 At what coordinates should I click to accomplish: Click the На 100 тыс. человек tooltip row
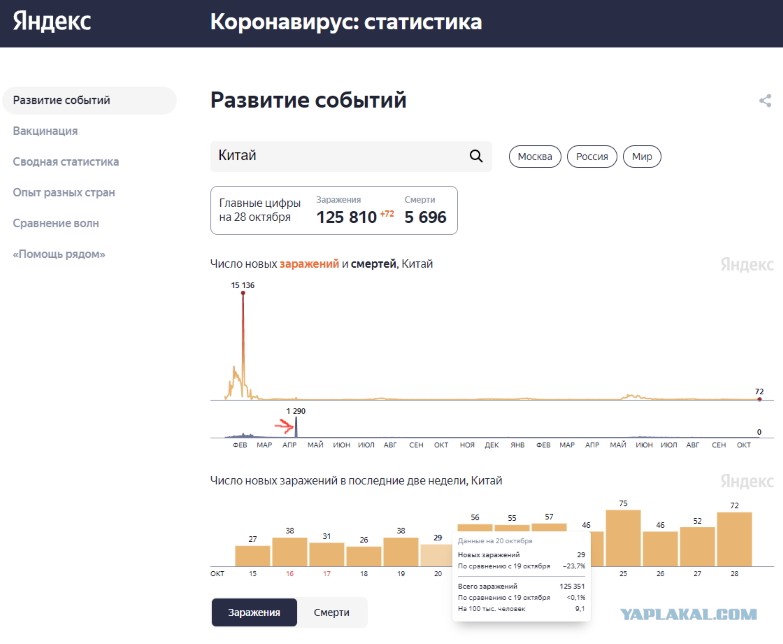pyautogui.click(x=521, y=609)
